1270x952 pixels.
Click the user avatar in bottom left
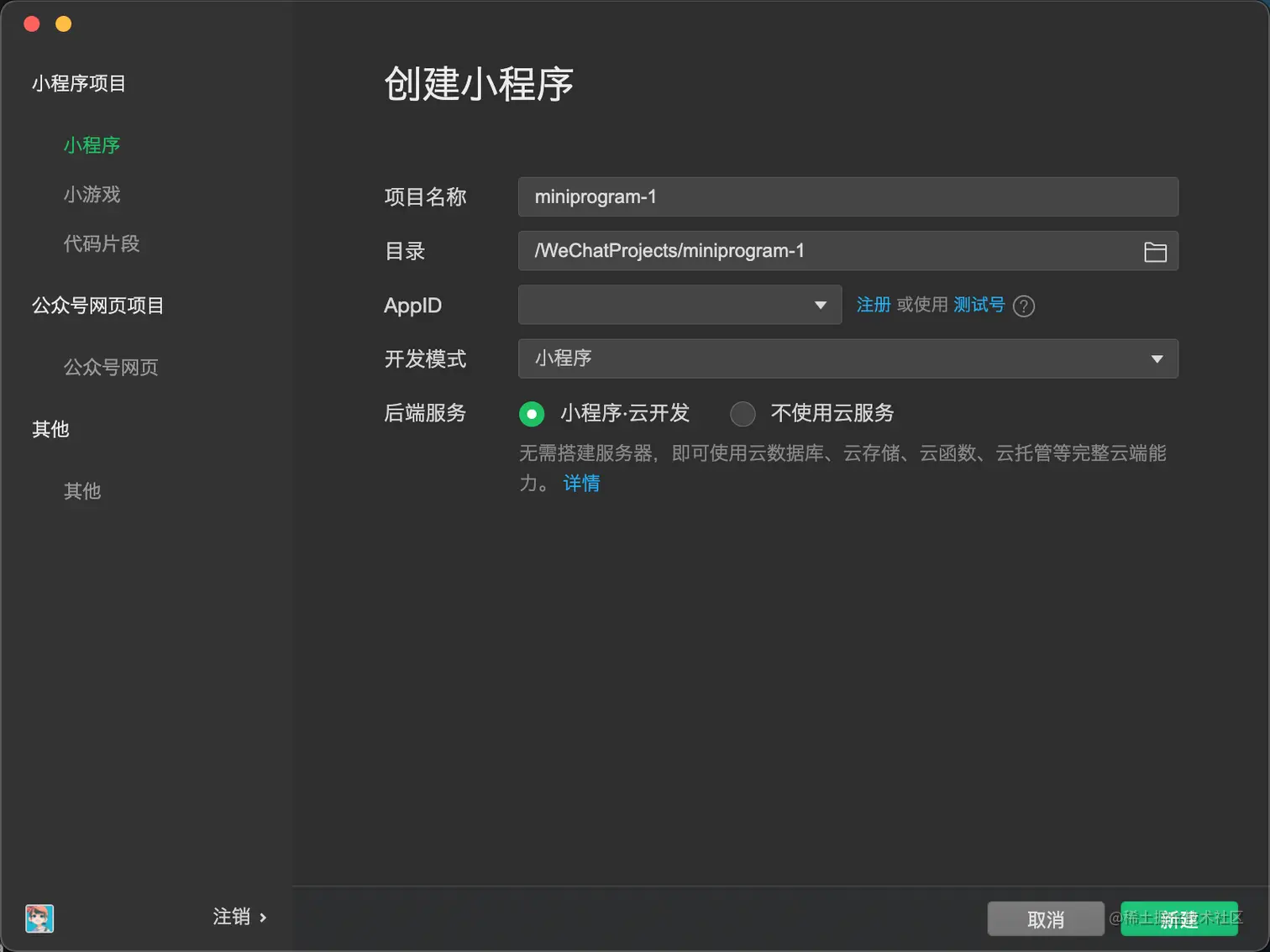(x=39, y=918)
